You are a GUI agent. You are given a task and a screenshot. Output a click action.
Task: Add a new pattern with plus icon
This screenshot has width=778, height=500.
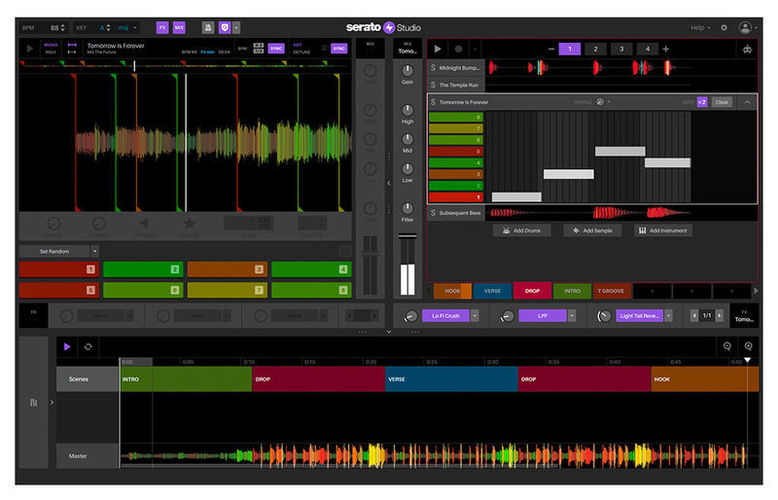[666, 49]
